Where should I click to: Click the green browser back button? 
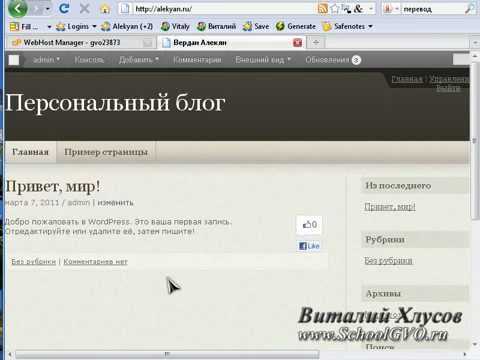17,8
